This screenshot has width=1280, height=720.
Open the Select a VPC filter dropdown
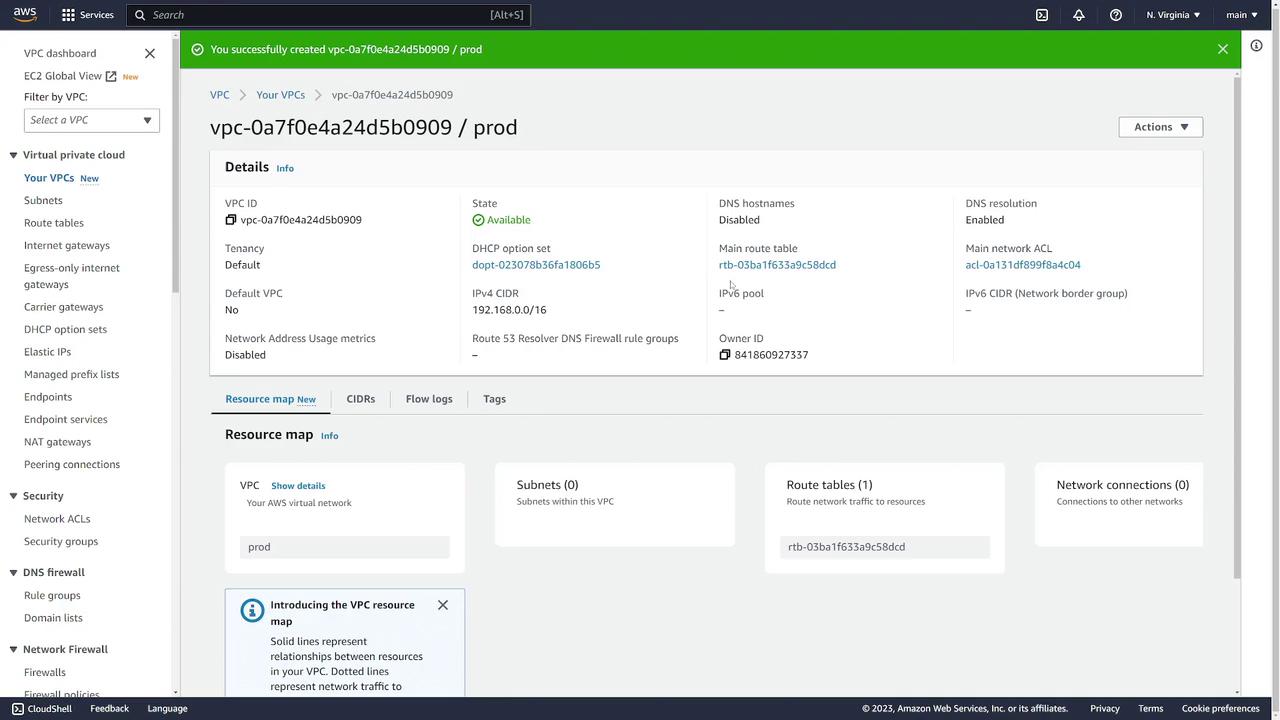pos(91,120)
